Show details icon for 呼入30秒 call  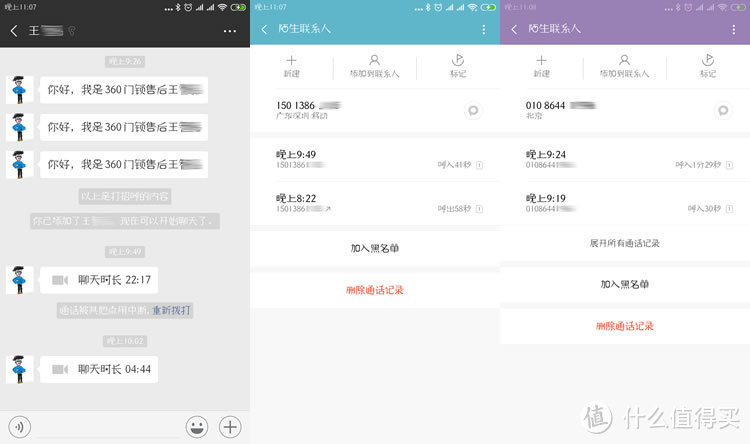[x=729, y=209]
